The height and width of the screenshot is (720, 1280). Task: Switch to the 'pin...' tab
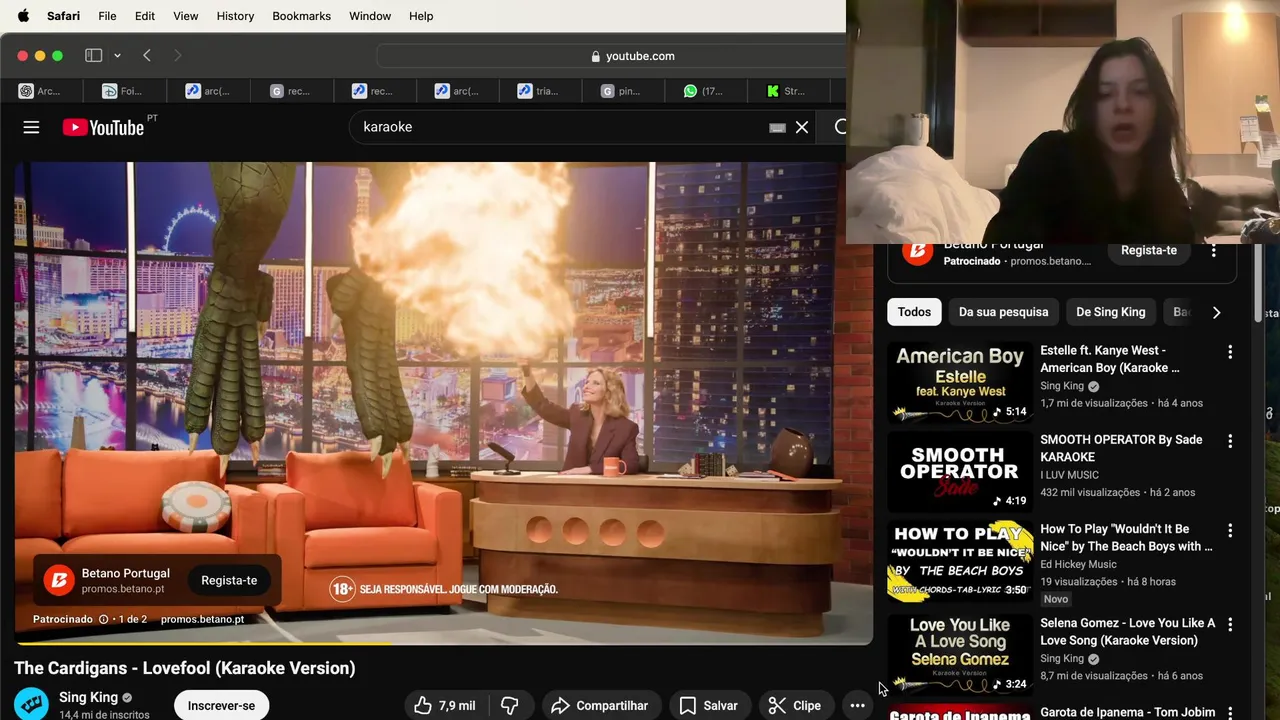tap(622, 91)
